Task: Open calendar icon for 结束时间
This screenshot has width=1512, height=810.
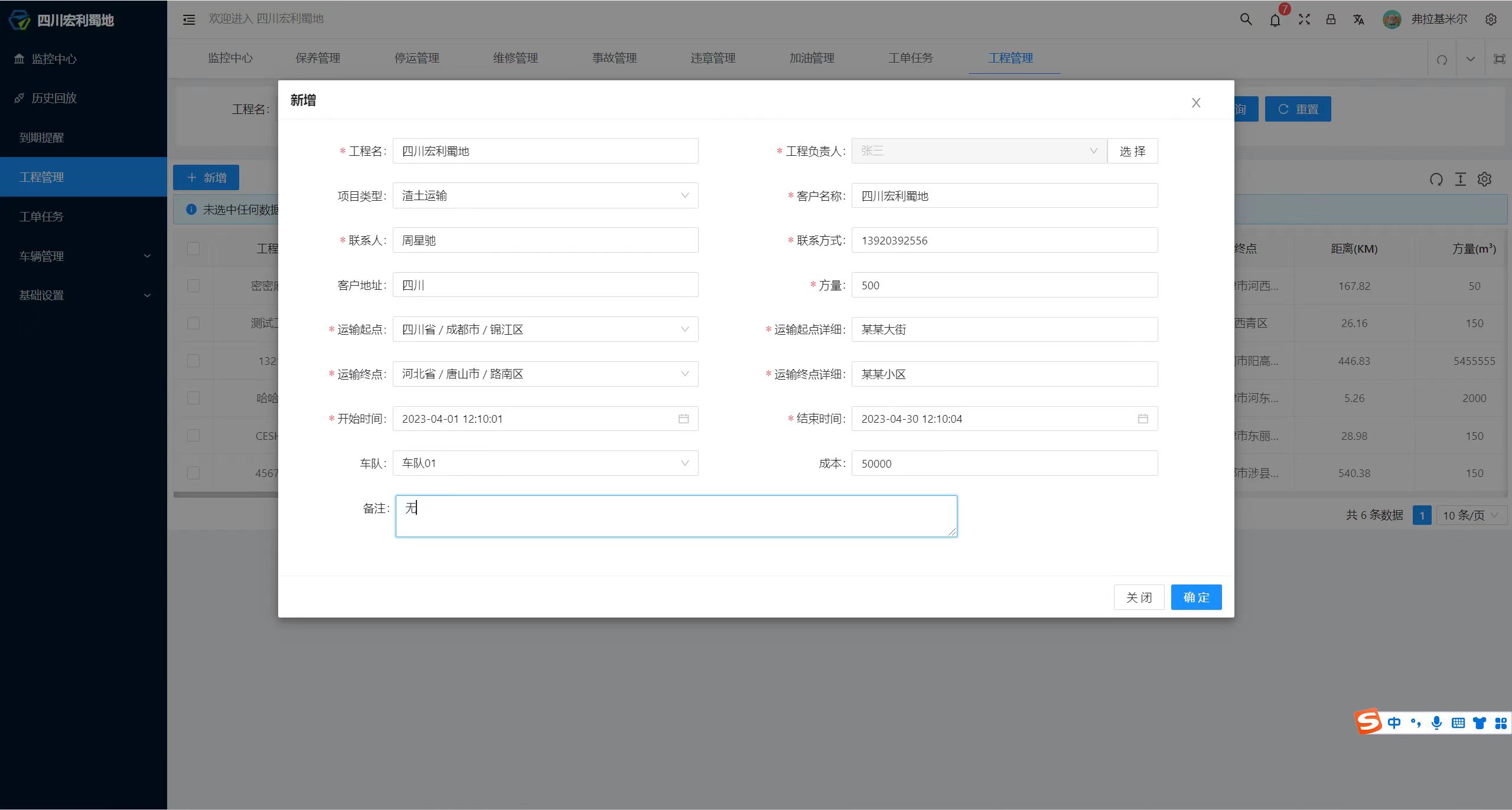Action: click(1143, 419)
